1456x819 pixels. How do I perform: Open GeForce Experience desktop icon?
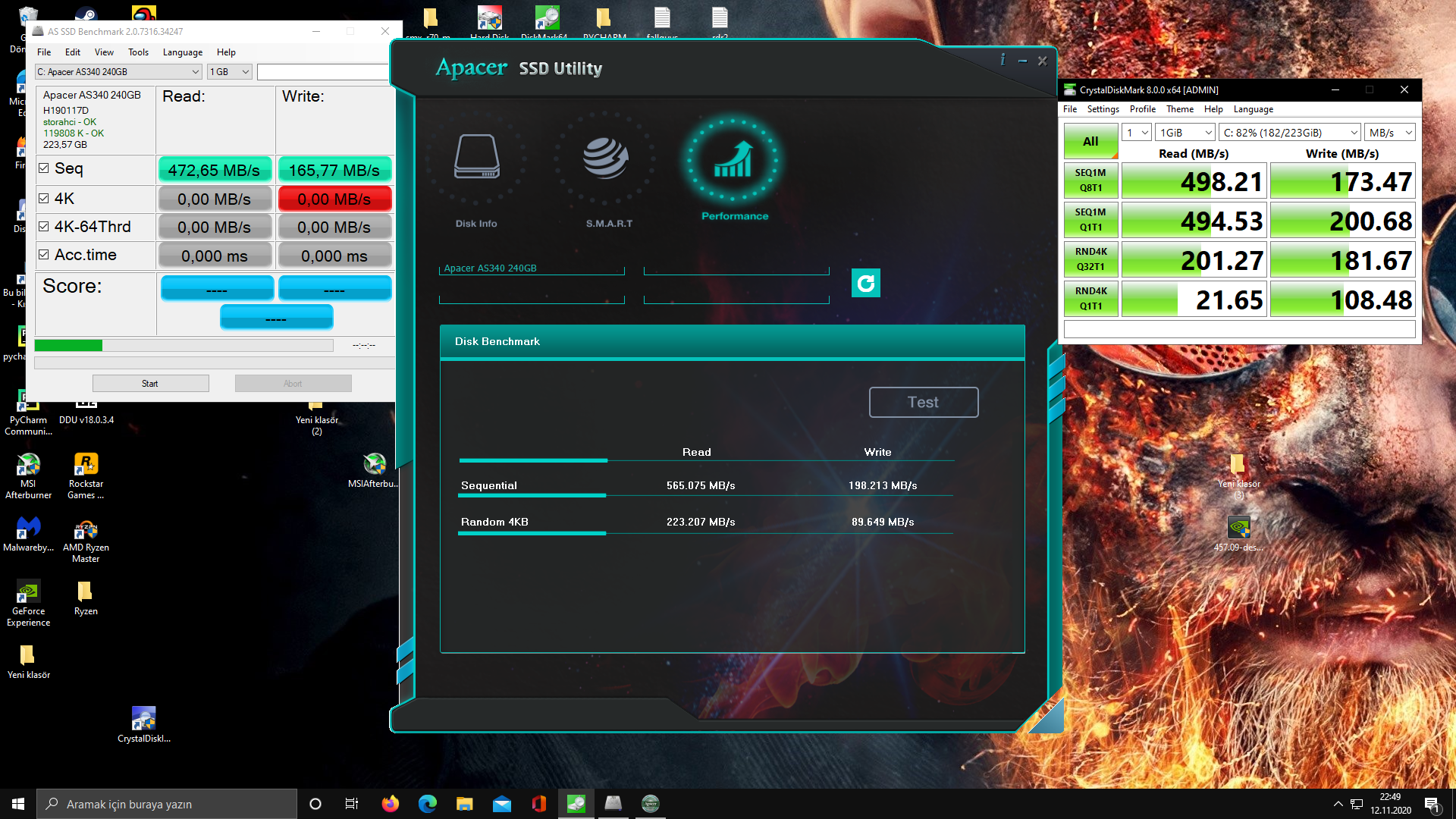[x=28, y=604]
